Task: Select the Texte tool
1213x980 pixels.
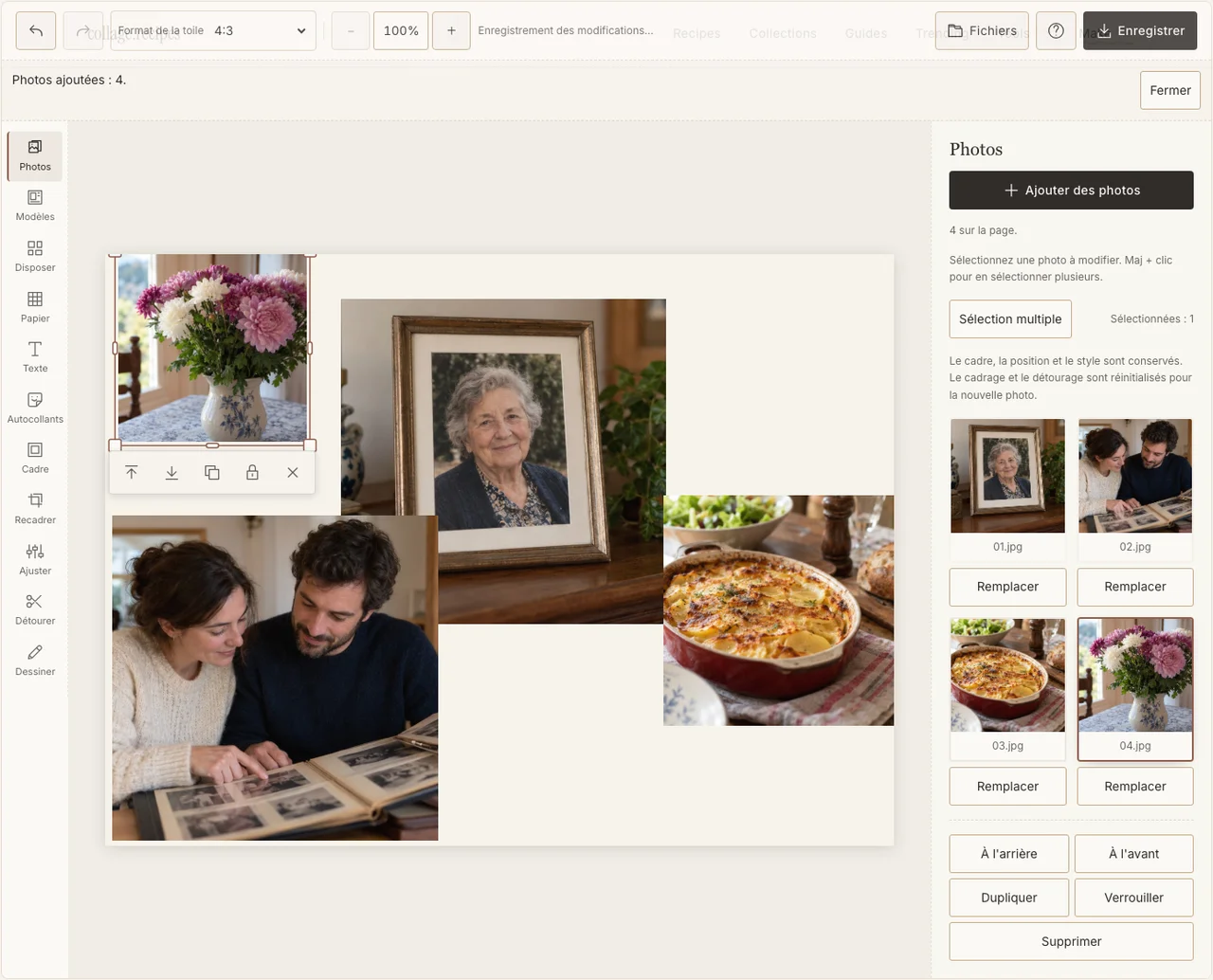Action: tap(35, 357)
